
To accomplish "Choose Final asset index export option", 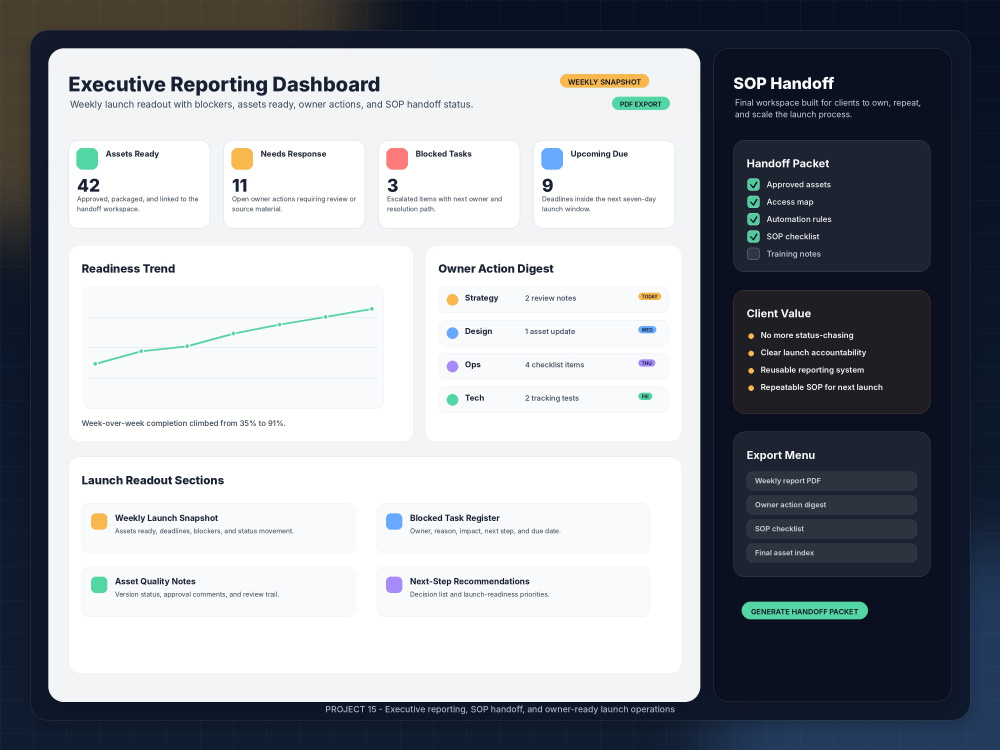I will (x=831, y=553).
